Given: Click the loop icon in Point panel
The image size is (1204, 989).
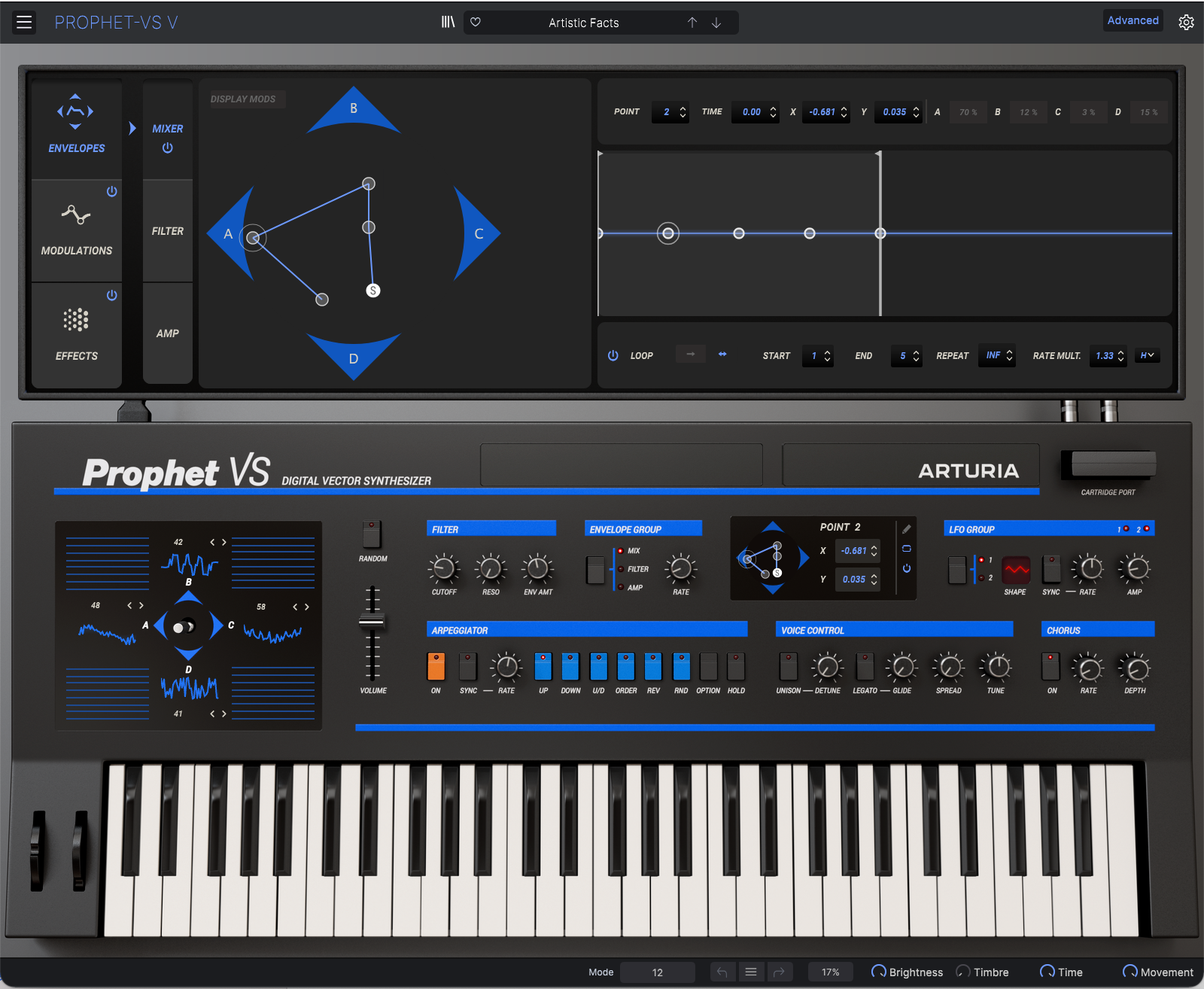Looking at the screenshot, I should pyautogui.click(x=907, y=549).
